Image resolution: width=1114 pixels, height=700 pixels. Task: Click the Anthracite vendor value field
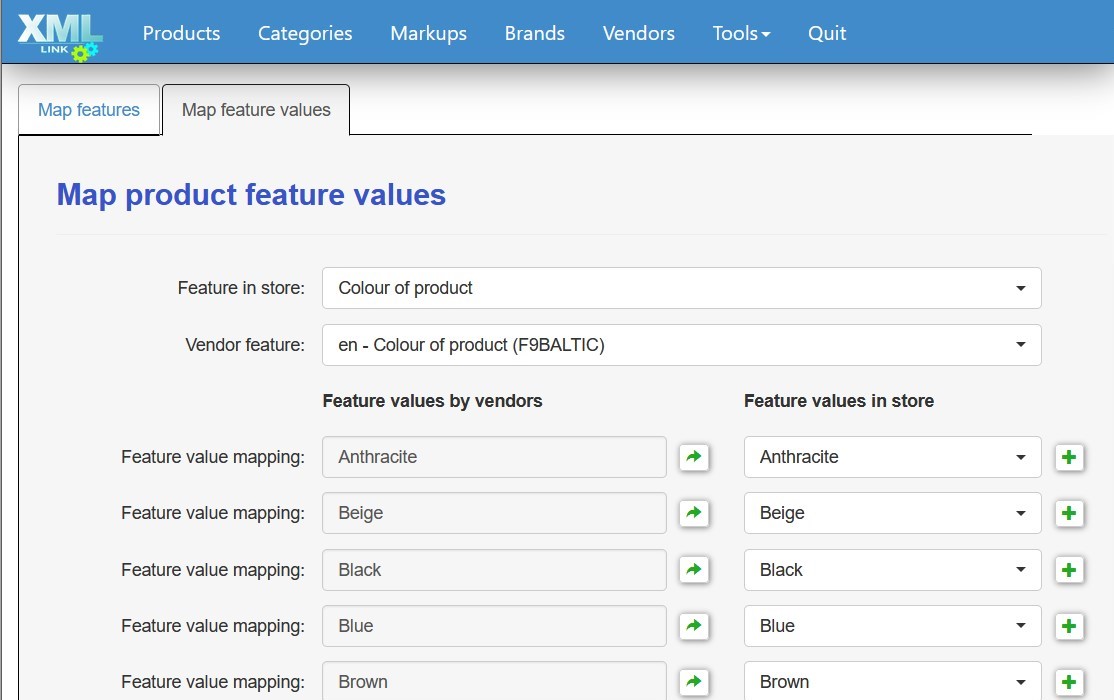point(494,457)
